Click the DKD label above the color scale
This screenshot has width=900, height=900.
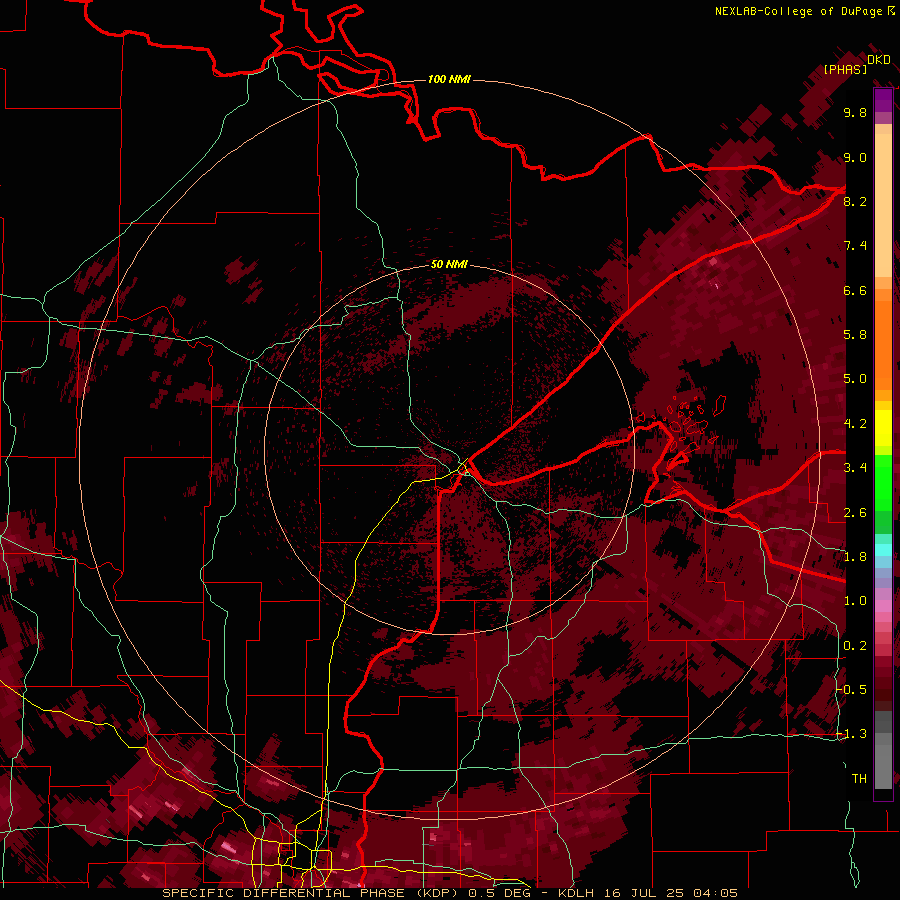click(x=879, y=60)
